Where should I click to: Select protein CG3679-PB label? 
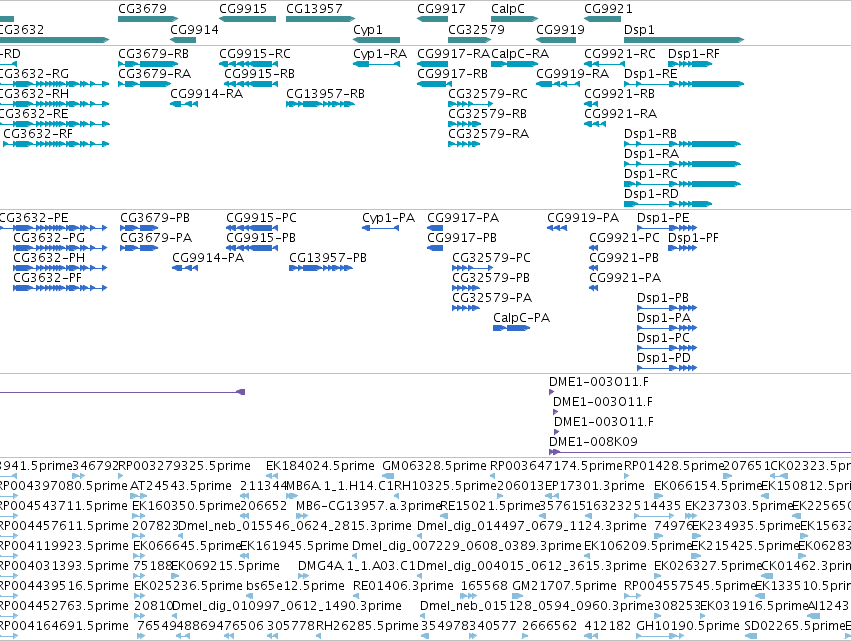(155, 218)
